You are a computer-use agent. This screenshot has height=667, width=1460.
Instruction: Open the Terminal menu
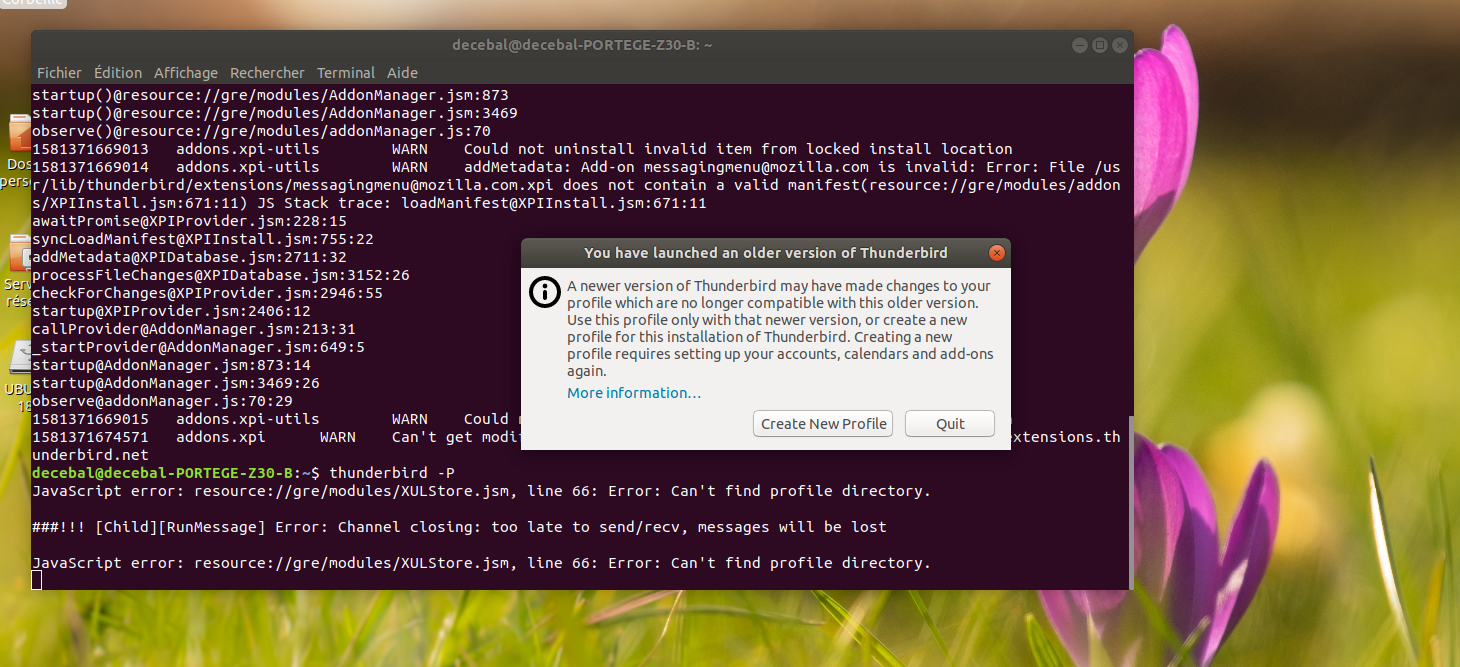(346, 73)
